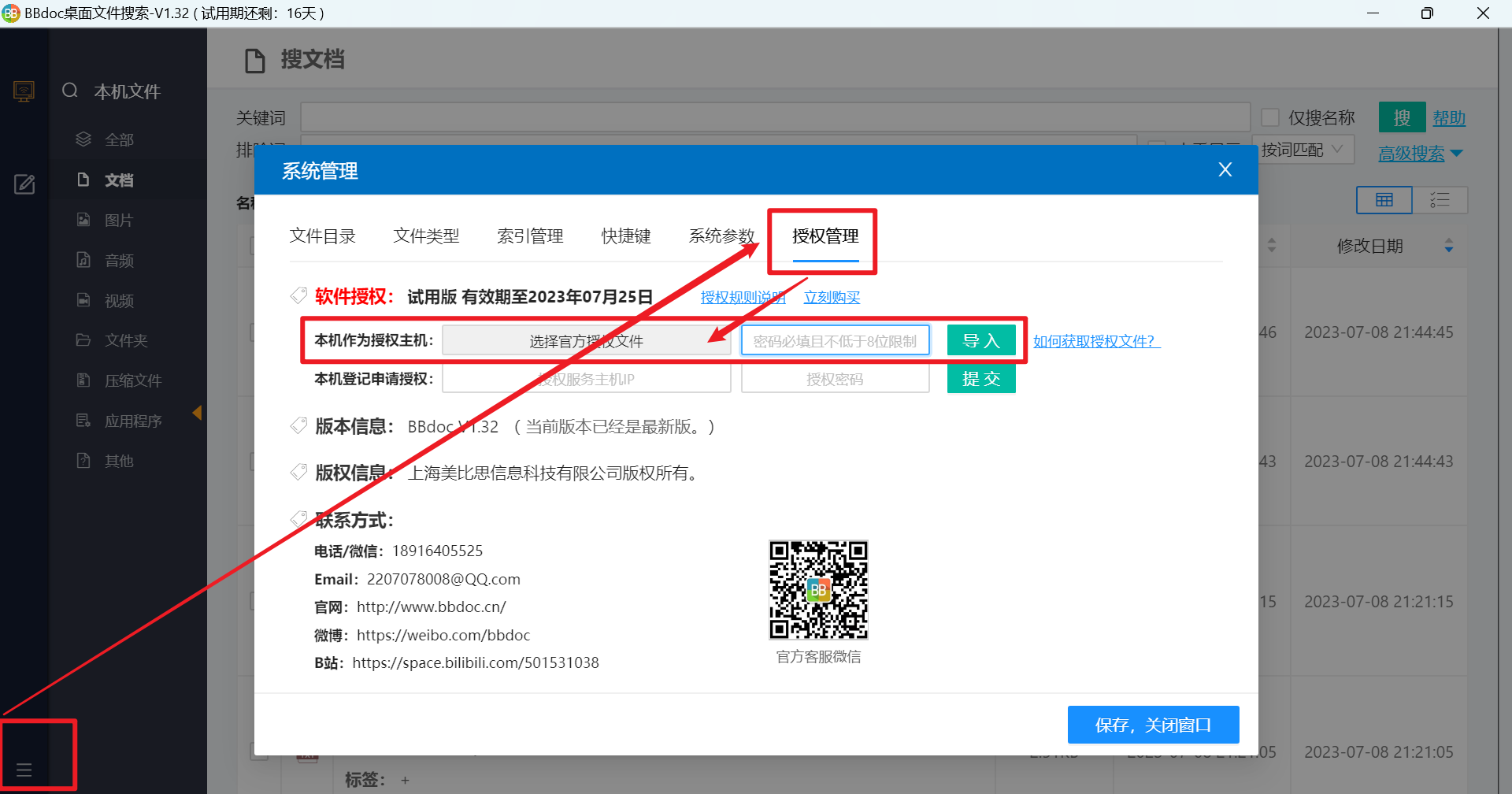Viewport: 1512px width, 794px height.
Task: Click the edit note icon in left rail
Action: click(24, 184)
